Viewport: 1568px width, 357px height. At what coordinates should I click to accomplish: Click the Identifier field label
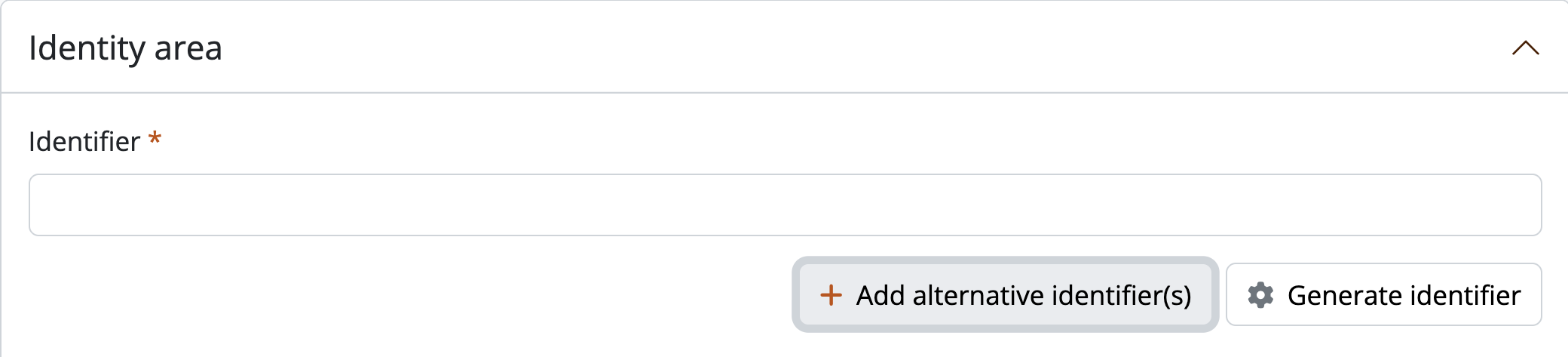[84, 142]
